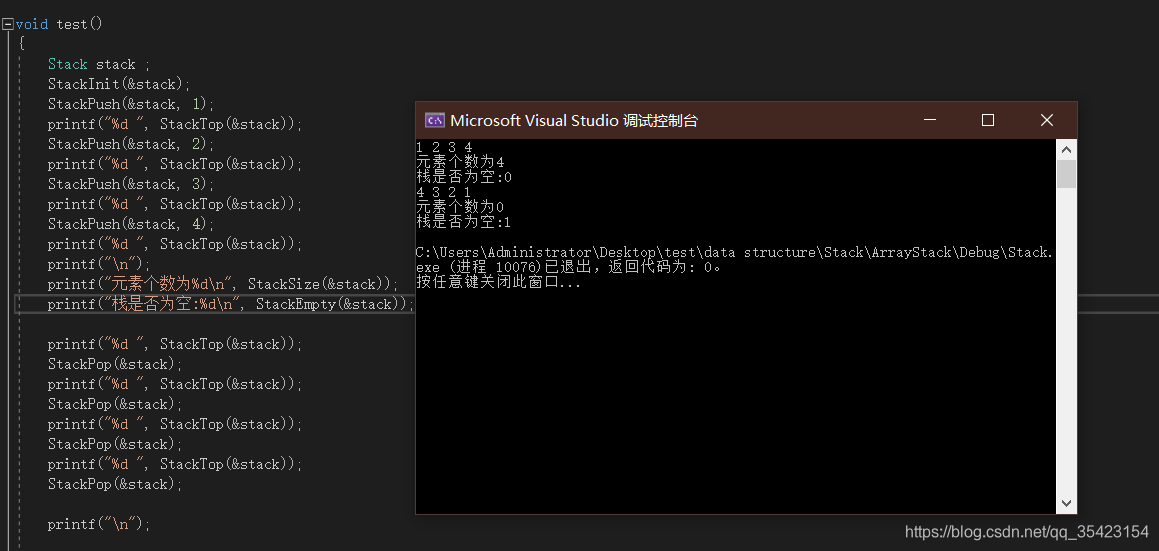Viewport: 1159px width, 551px height.
Task: Click the console output '1 2 3 4'
Action: 444,147
